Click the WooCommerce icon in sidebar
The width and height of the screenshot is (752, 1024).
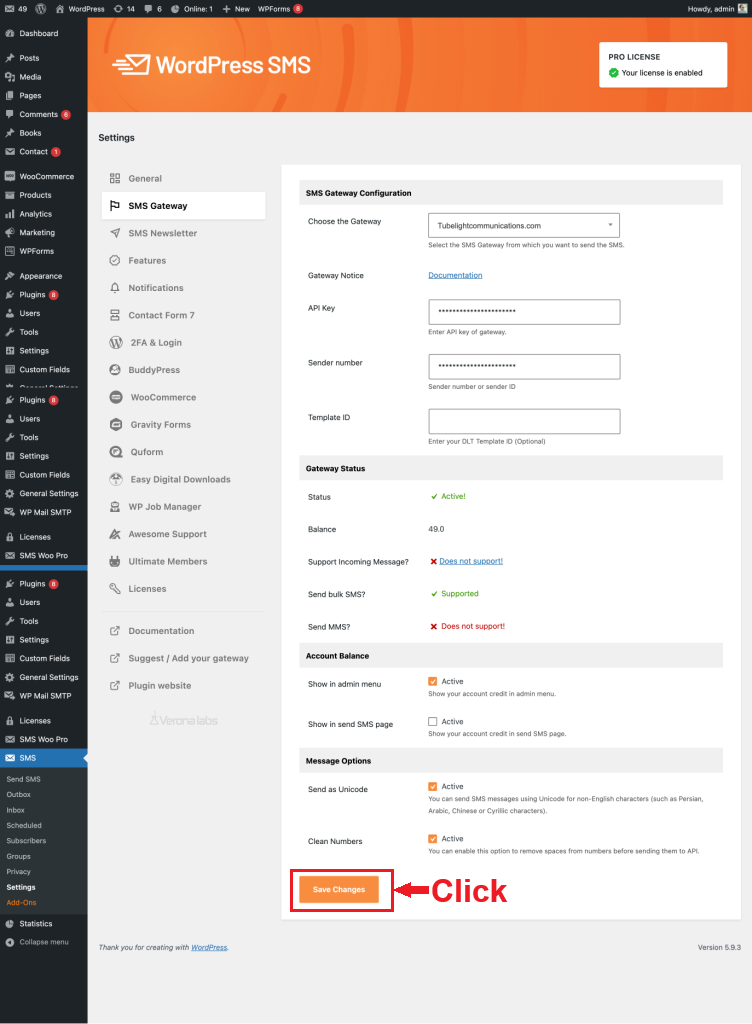10,177
